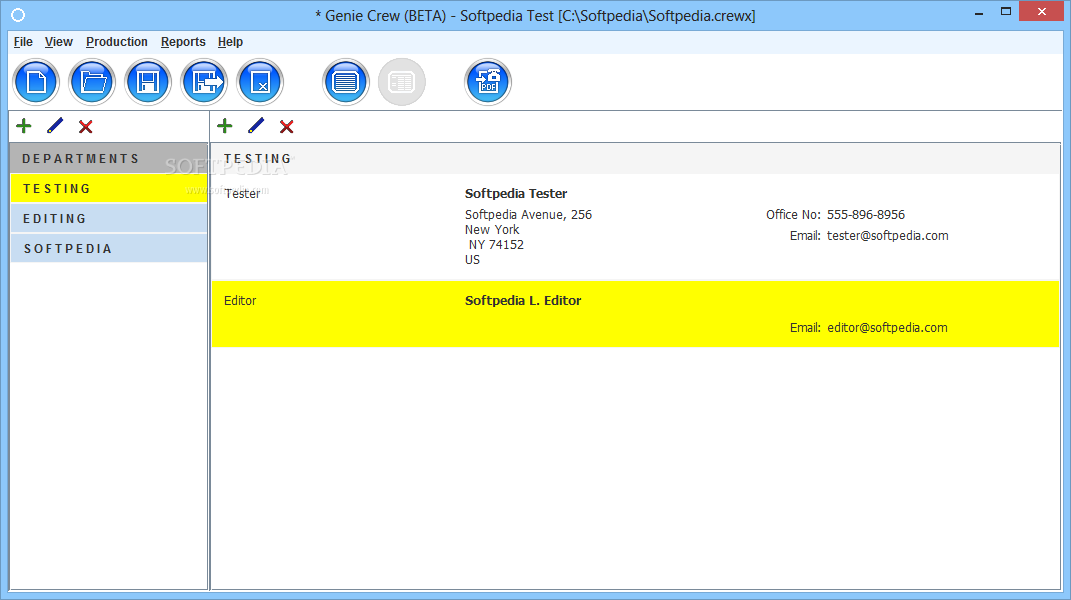This screenshot has width=1071, height=600.
Task: Edit selected crew member with pencil icon
Action: 255,126
